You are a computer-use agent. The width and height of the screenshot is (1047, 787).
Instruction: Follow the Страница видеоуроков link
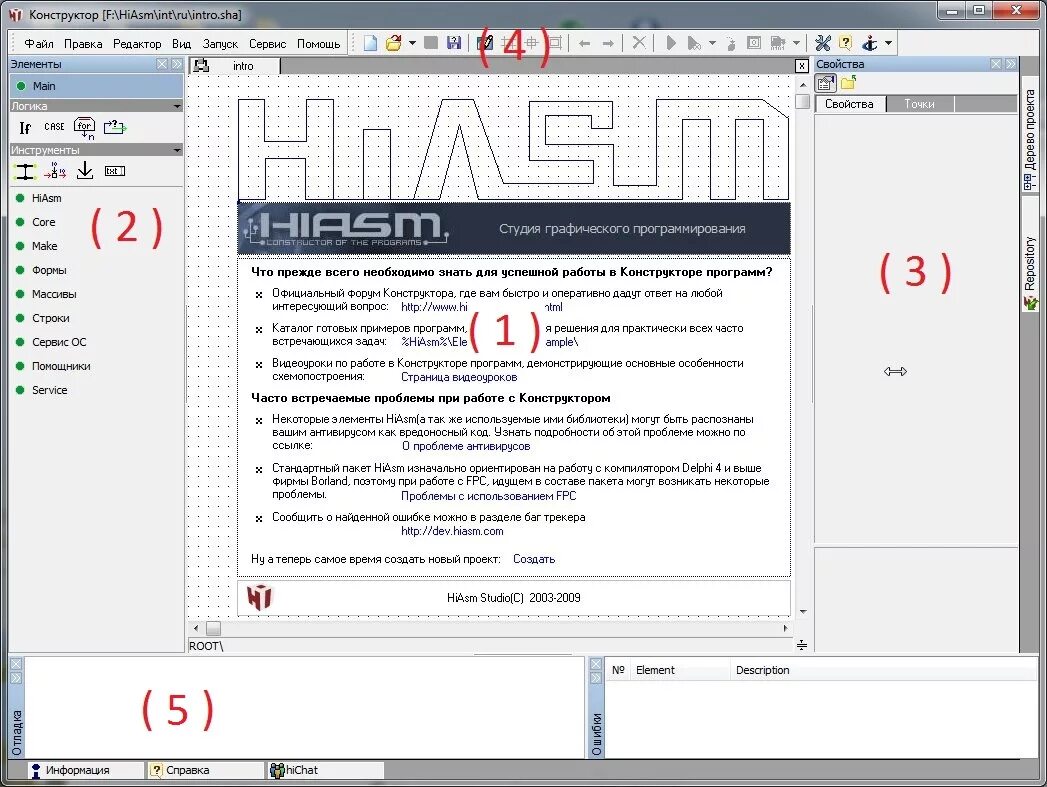click(x=459, y=377)
